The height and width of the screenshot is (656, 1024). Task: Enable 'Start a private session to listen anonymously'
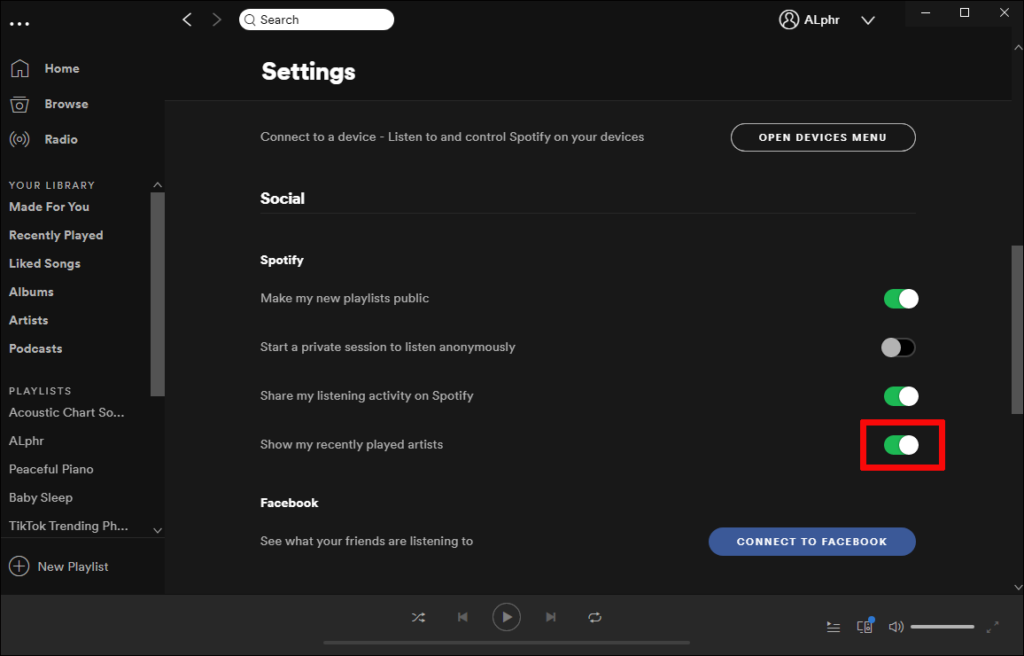pos(898,347)
